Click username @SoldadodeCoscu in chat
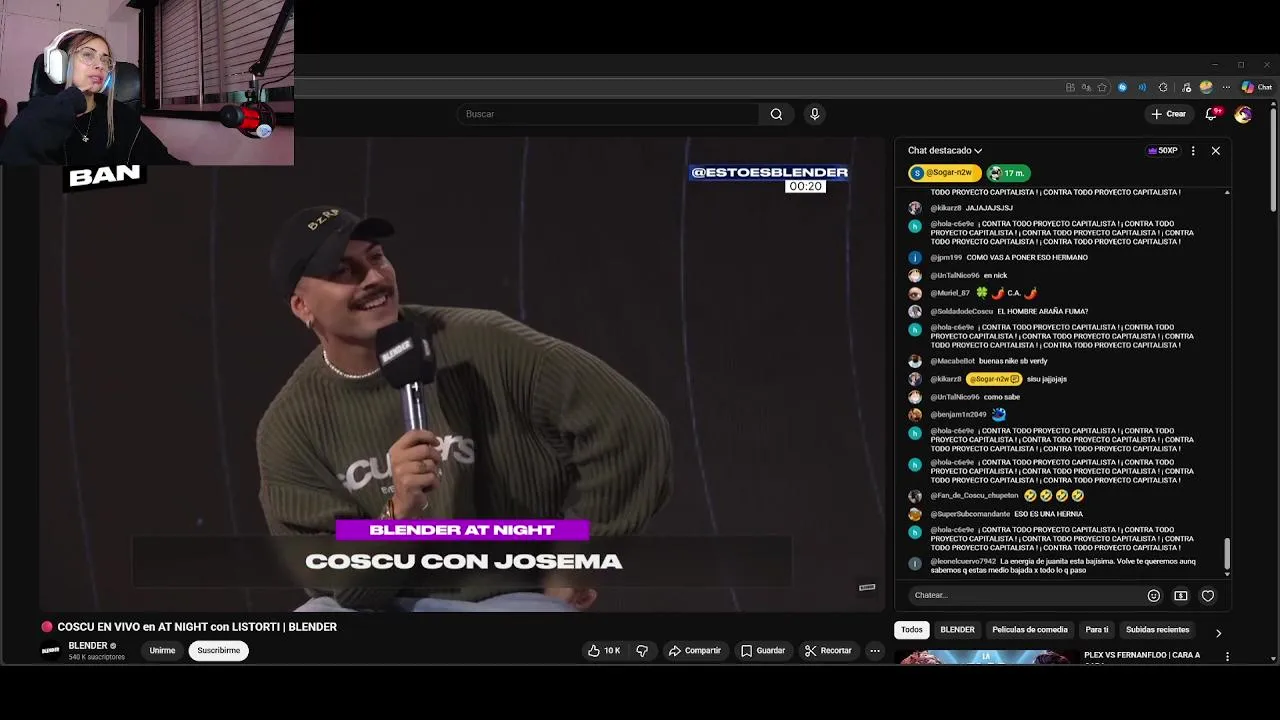This screenshot has width=1280, height=720. pyautogui.click(x=961, y=312)
